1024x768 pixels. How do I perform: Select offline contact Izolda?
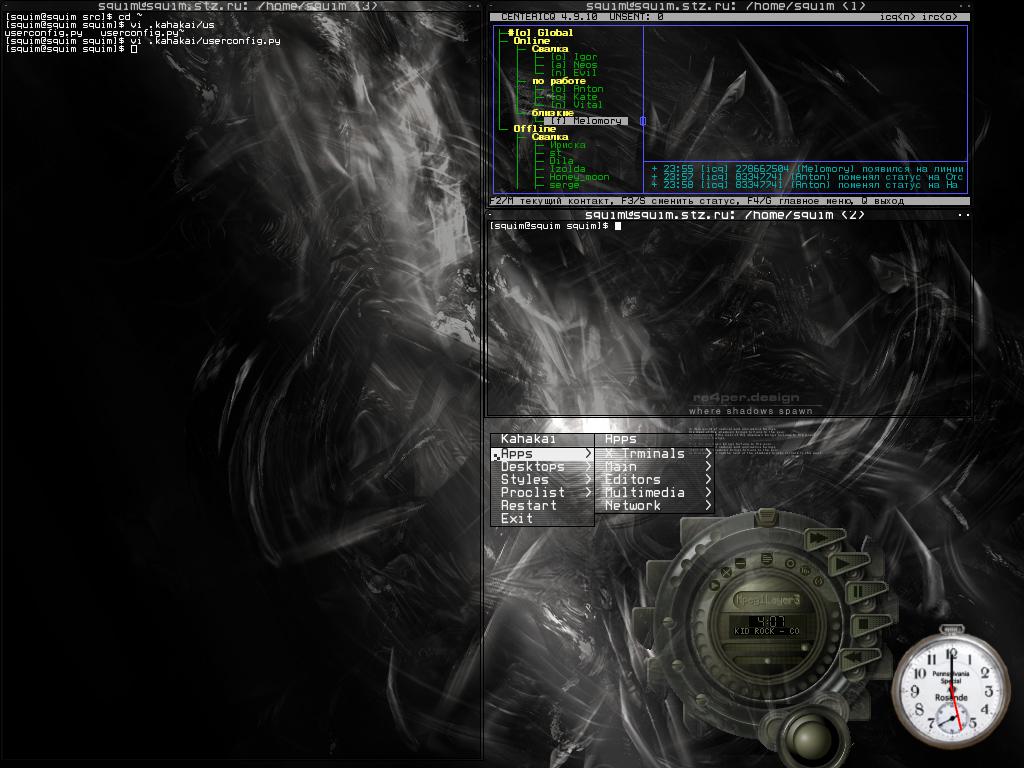coord(568,168)
